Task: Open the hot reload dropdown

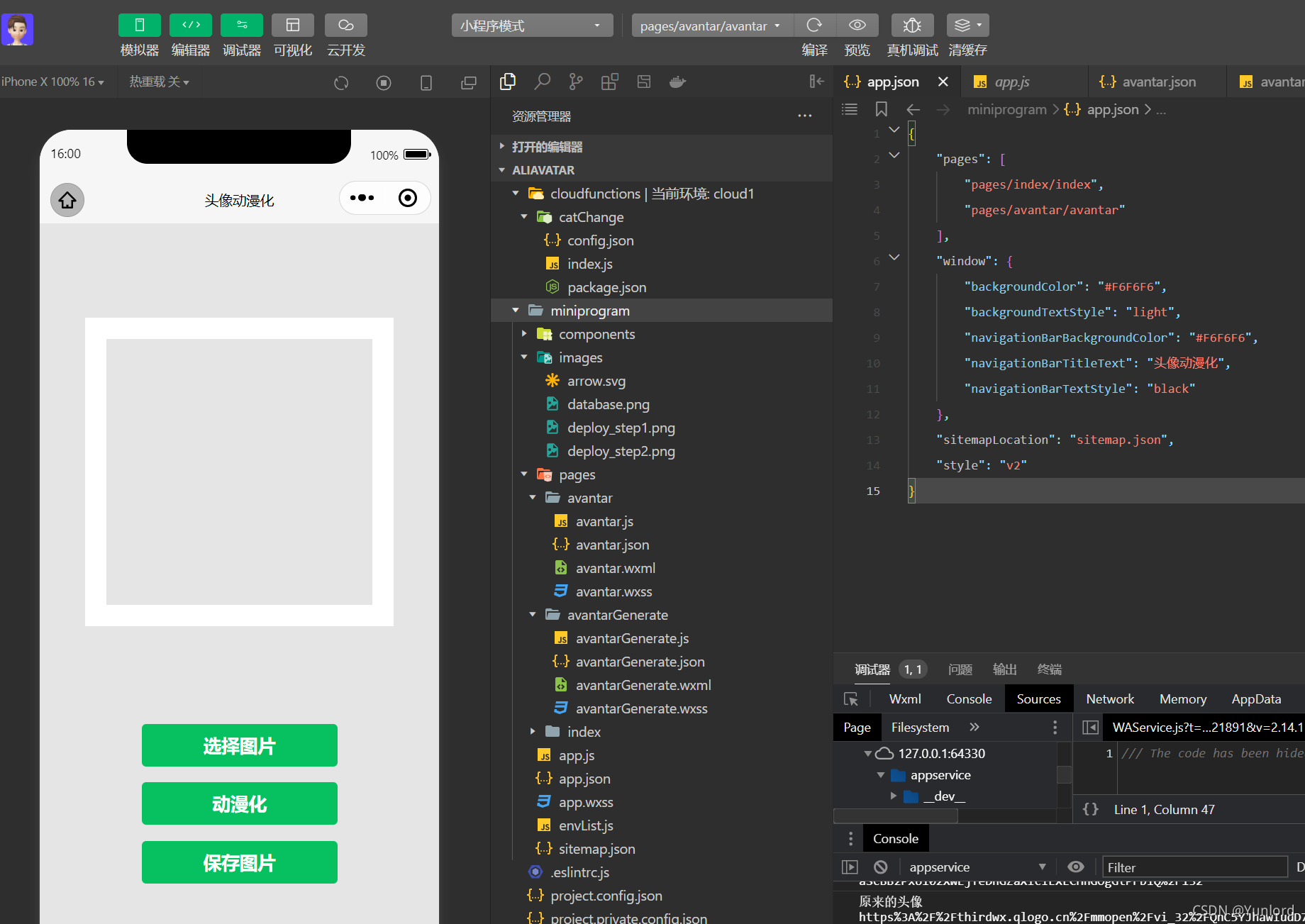Action: tap(159, 82)
